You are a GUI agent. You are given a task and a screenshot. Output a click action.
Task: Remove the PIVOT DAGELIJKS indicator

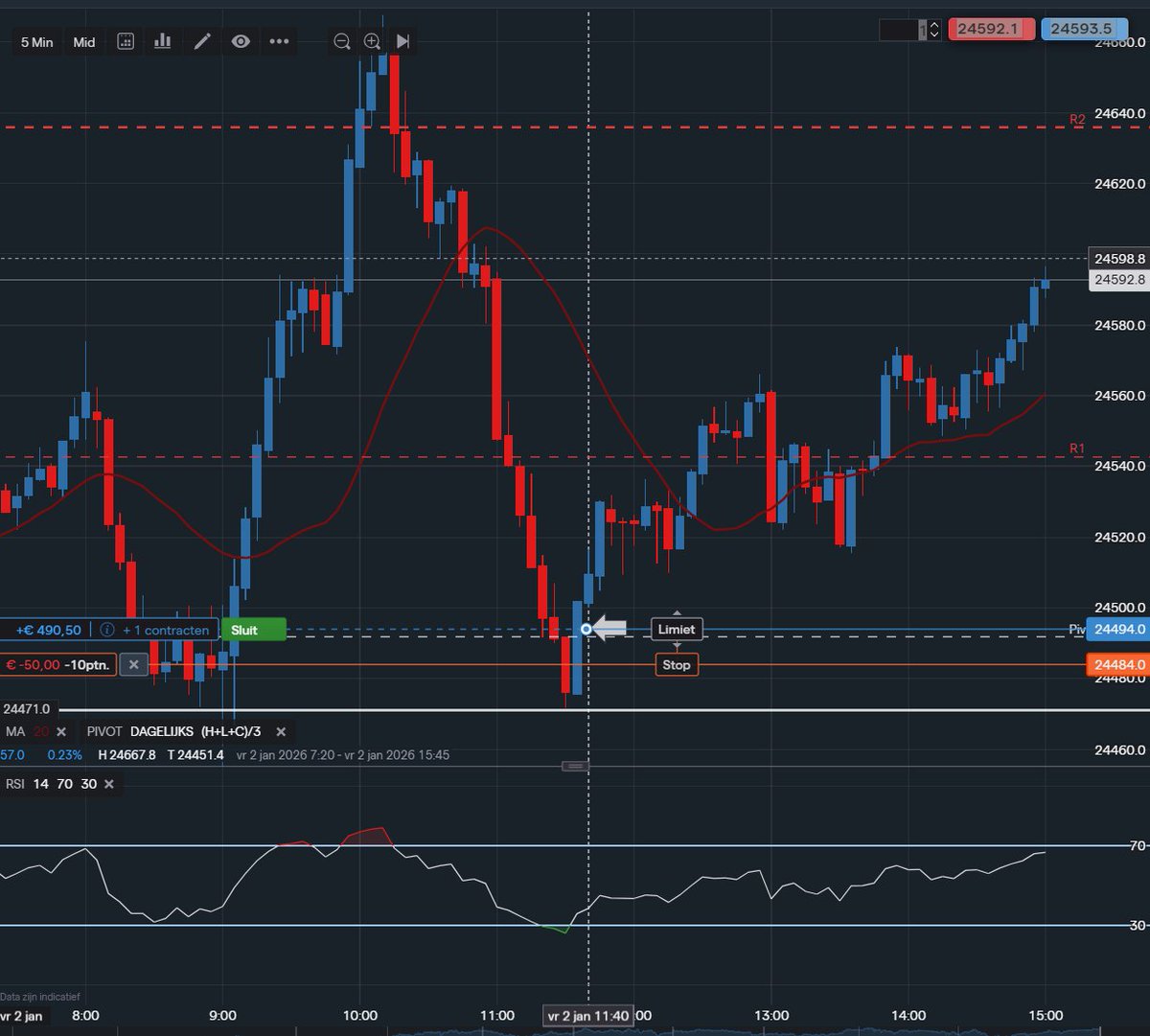coord(280,731)
